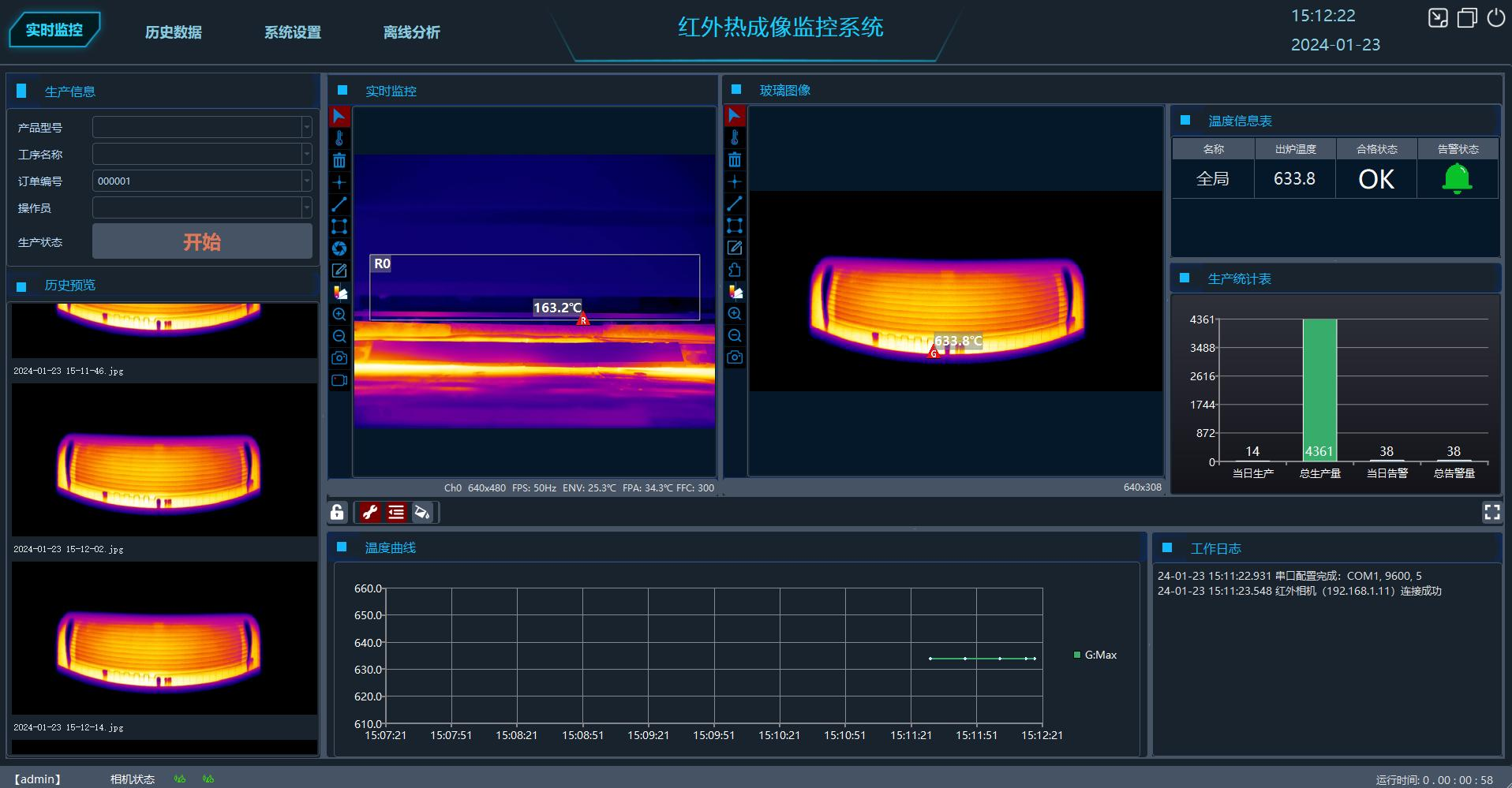The image size is (1512, 788).
Task: Click the 全局 cell under 名称
Action: 1213,179
